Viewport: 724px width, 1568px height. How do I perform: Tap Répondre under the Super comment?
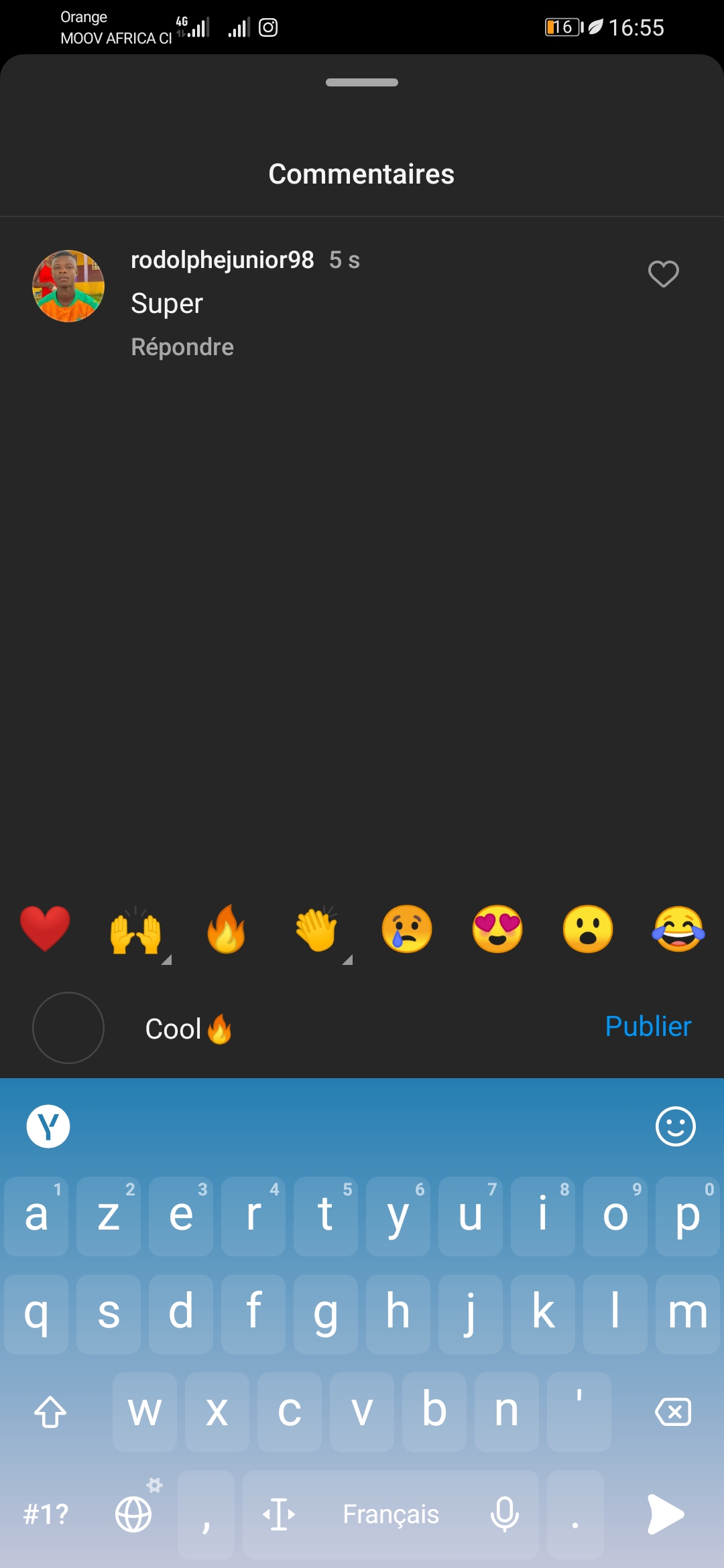(x=182, y=347)
